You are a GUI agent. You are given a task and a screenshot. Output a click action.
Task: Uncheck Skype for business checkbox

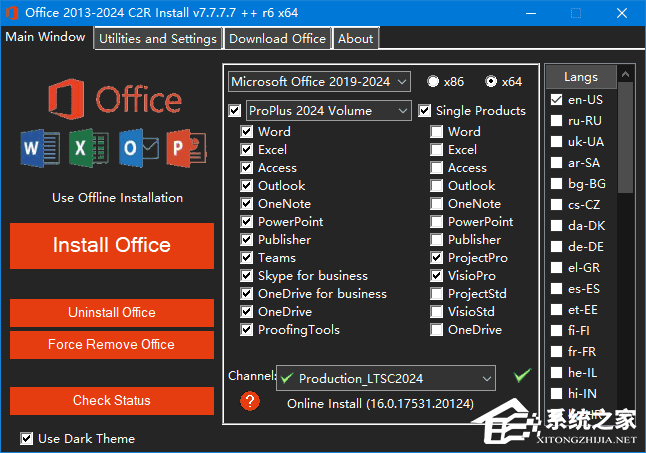247,276
